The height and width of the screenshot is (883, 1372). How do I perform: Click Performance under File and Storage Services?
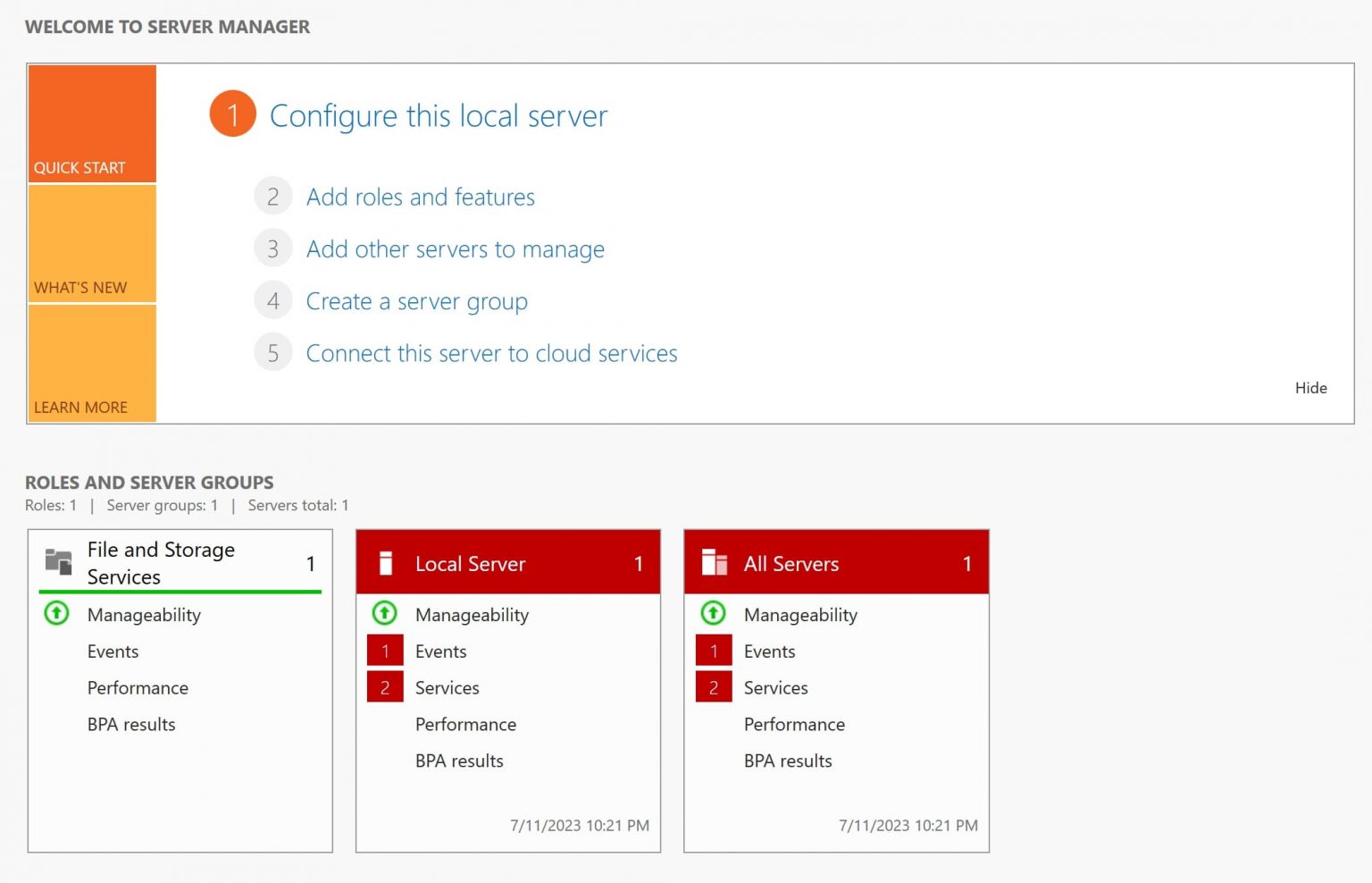click(137, 687)
